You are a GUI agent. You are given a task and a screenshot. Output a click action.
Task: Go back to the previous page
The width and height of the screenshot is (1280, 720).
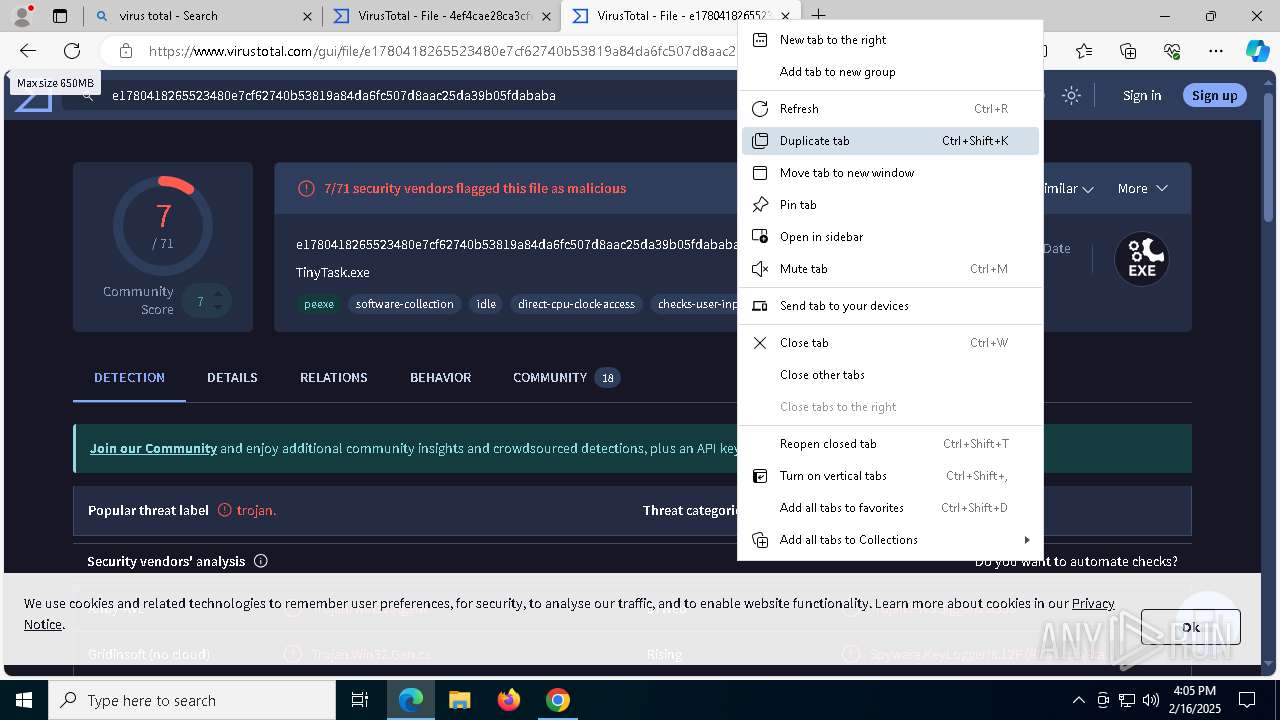[28, 51]
